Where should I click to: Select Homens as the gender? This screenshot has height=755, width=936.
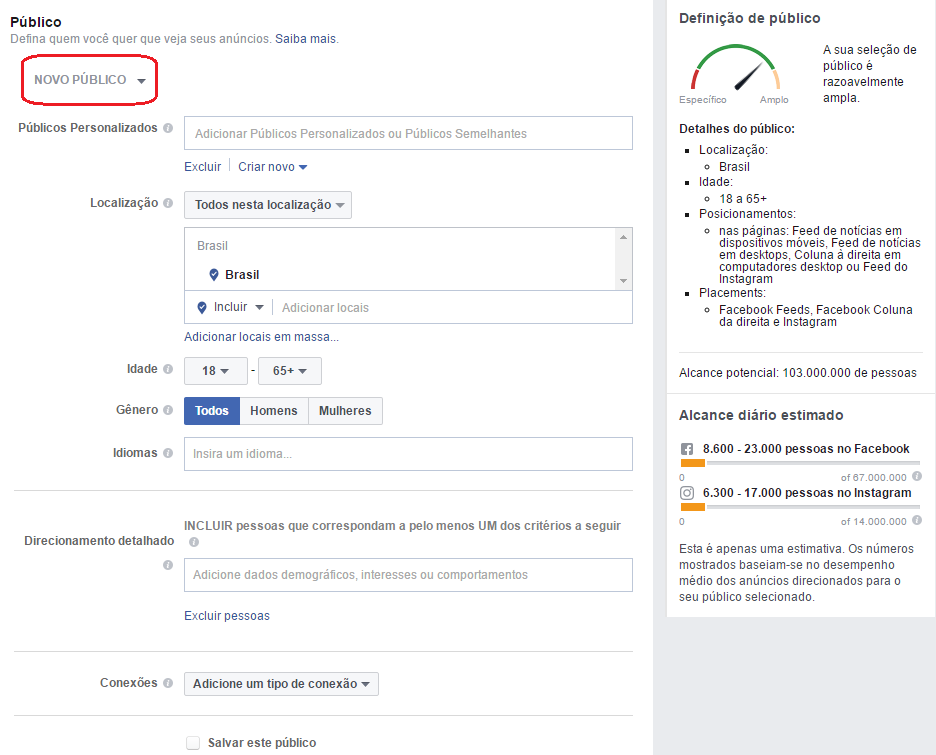pos(273,410)
